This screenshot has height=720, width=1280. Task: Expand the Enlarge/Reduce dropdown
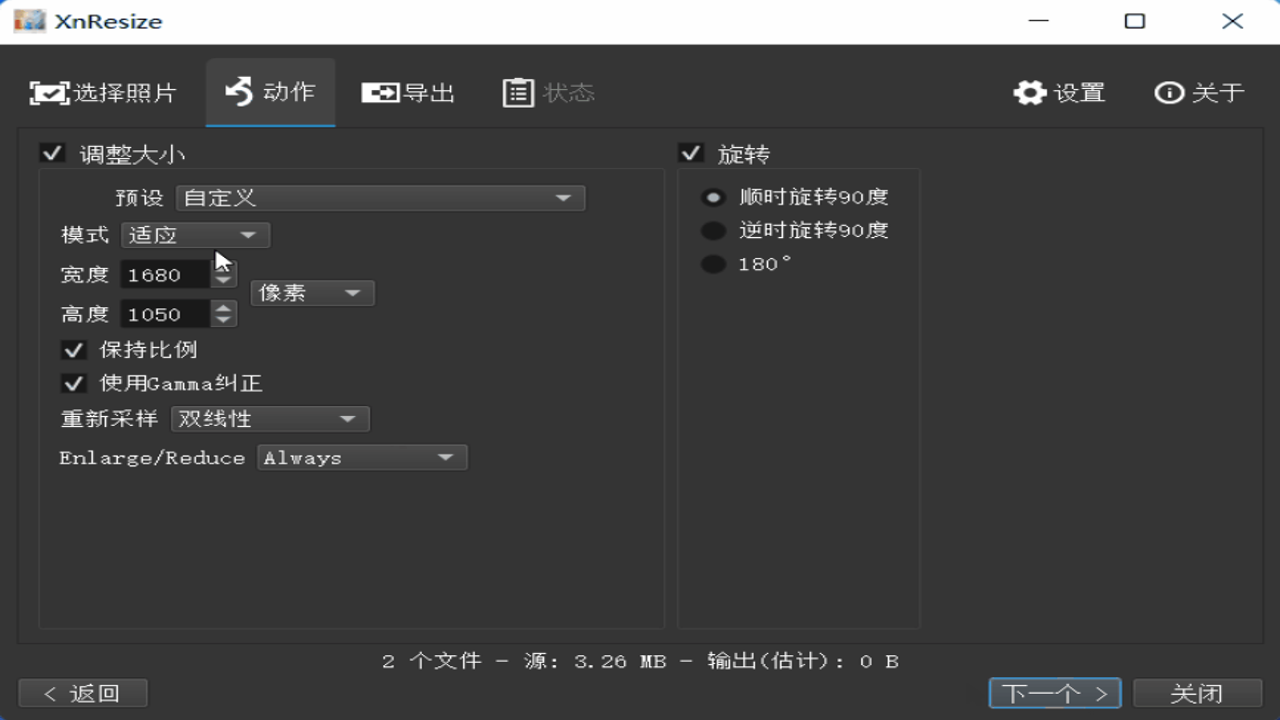pyautogui.click(x=362, y=458)
